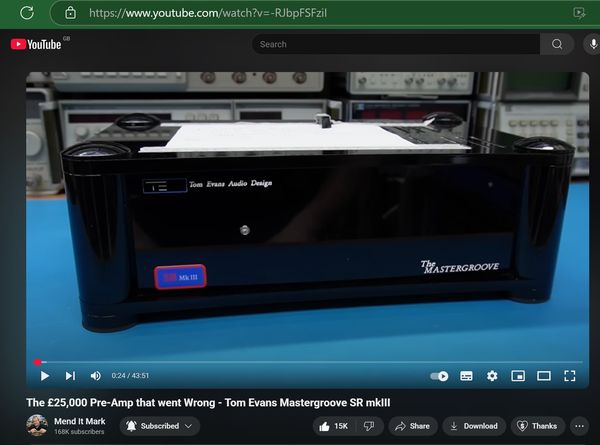This screenshot has width=600, height=445.
Task: Select the YouTube URL in the address bar
Action: coord(208,13)
